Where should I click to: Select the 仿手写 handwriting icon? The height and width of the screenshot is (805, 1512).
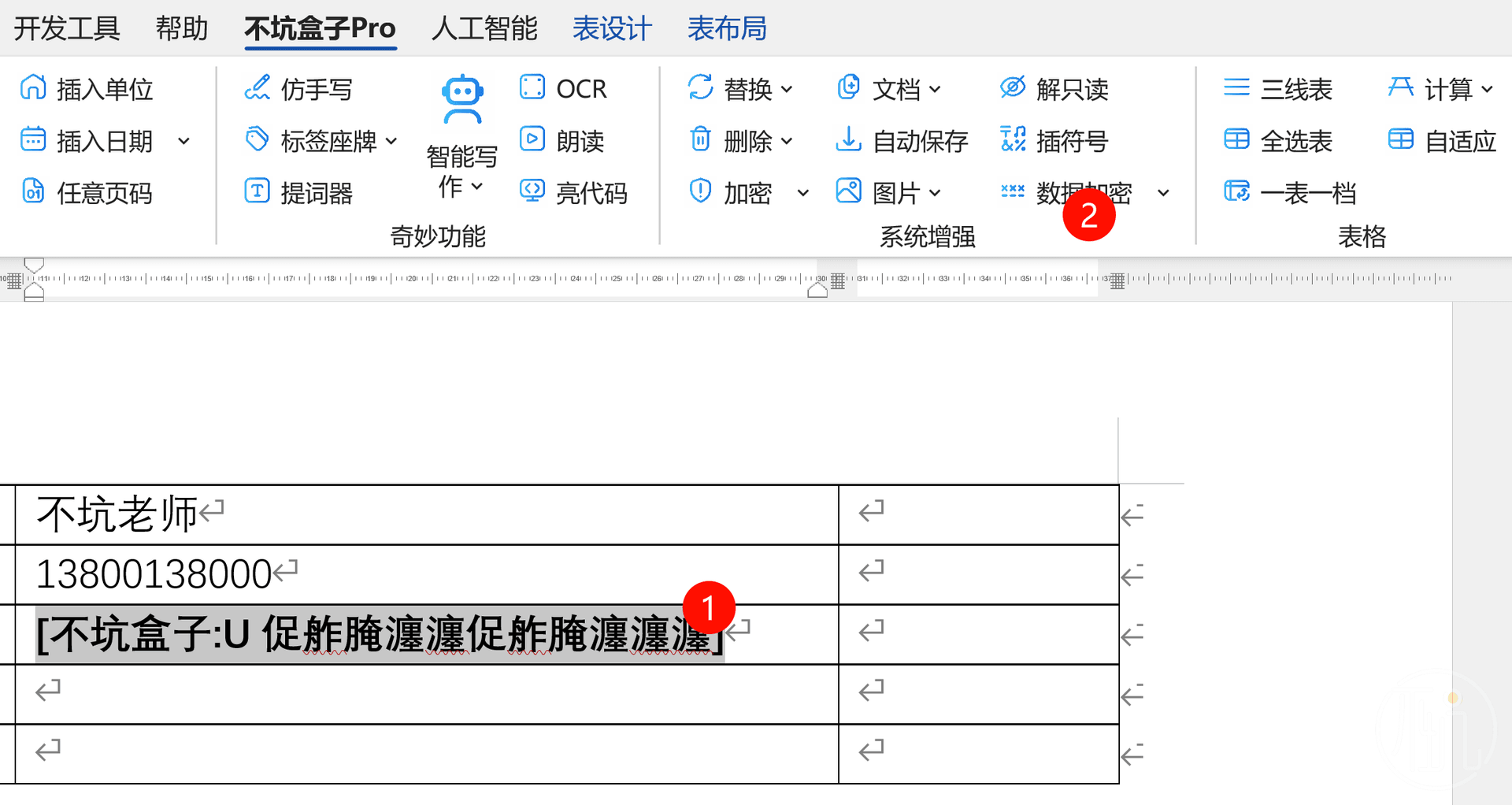(x=257, y=87)
